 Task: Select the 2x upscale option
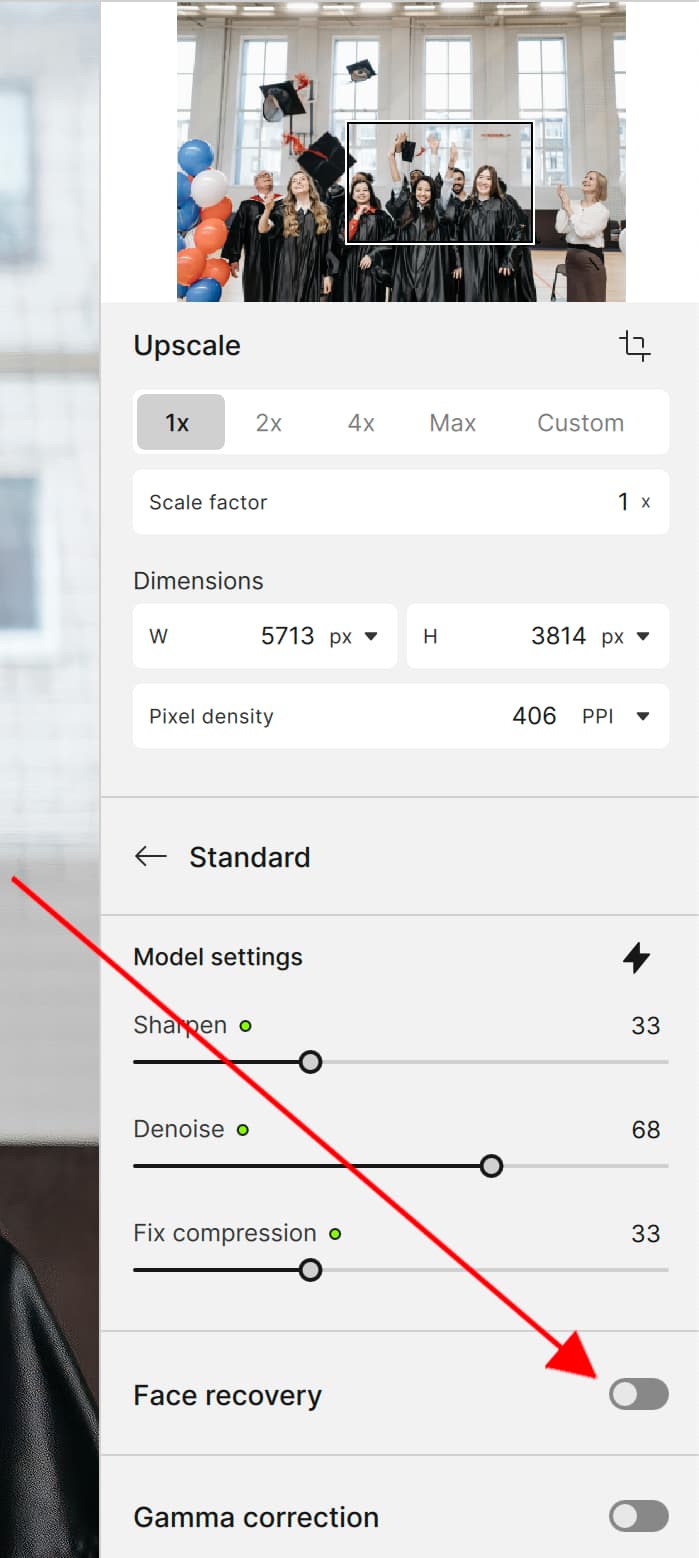268,423
